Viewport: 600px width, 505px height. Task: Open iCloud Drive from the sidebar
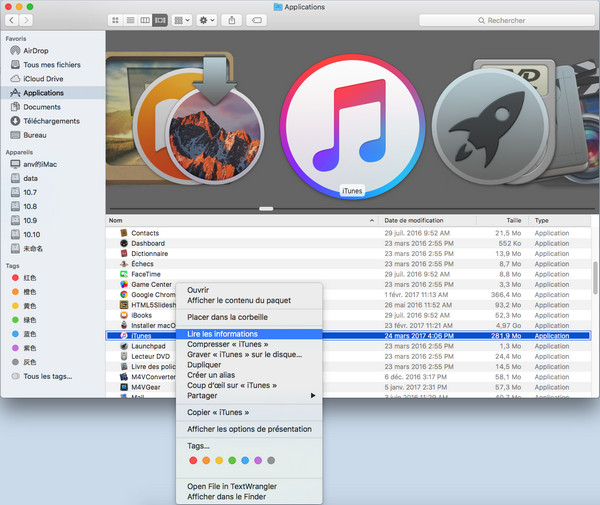pyautogui.click(x=42, y=78)
